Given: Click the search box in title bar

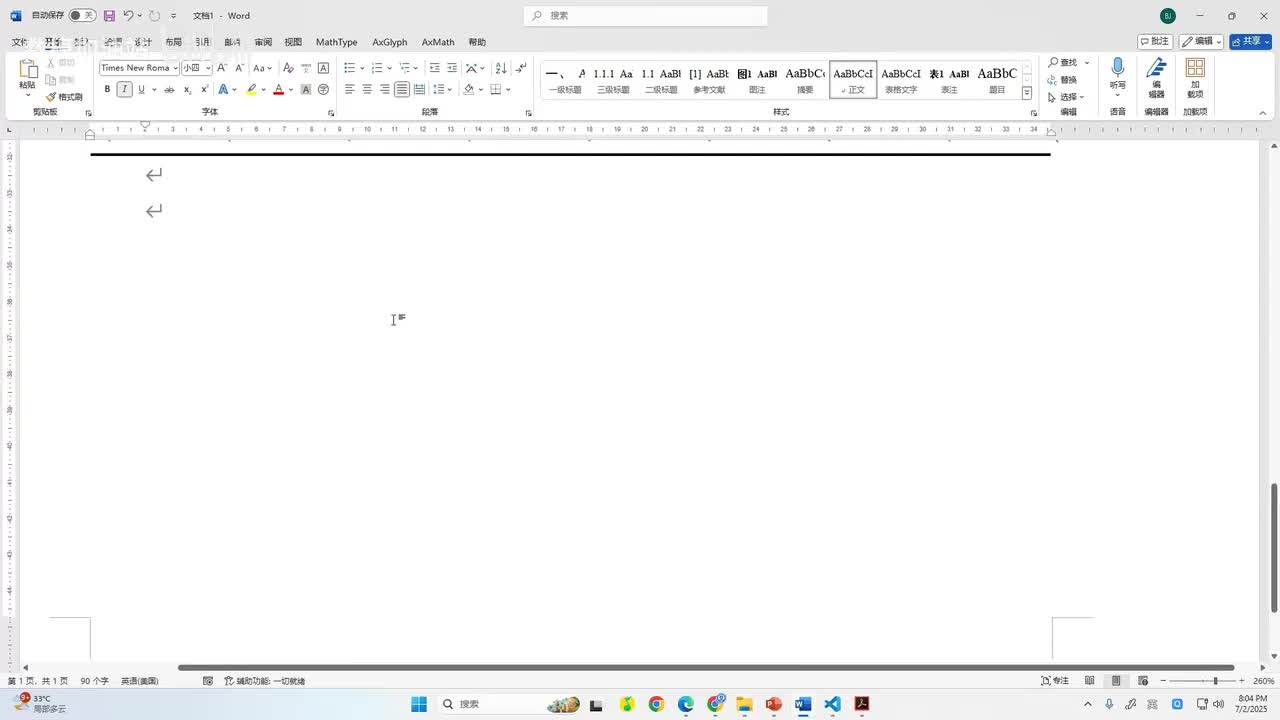Looking at the screenshot, I should (x=646, y=16).
